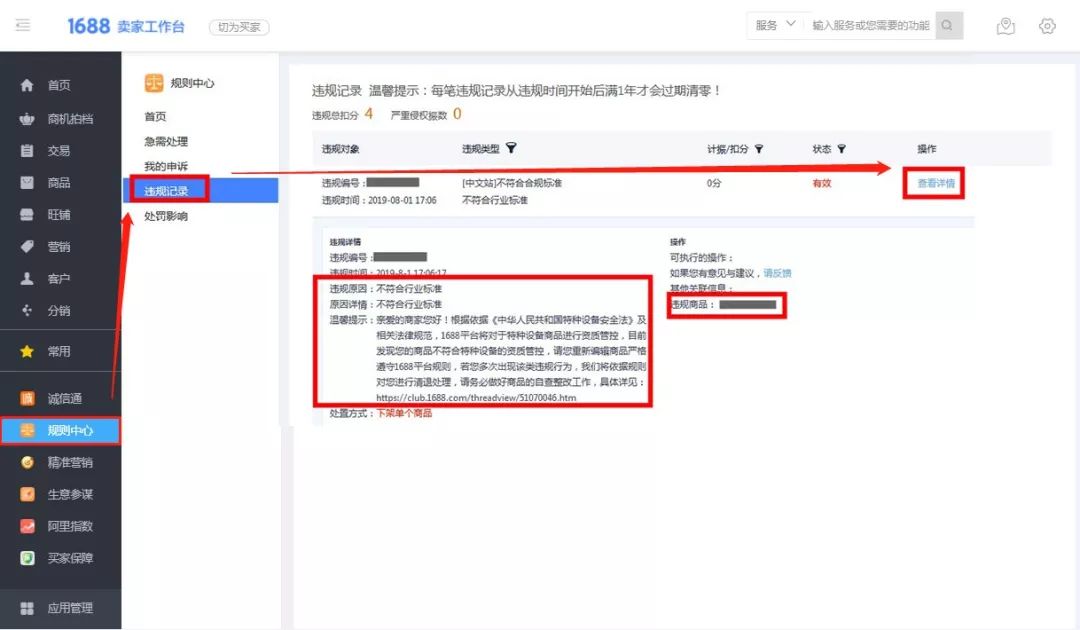Go to 首页 in the dark sidebar
The width and height of the screenshot is (1080, 630).
tap(61, 85)
